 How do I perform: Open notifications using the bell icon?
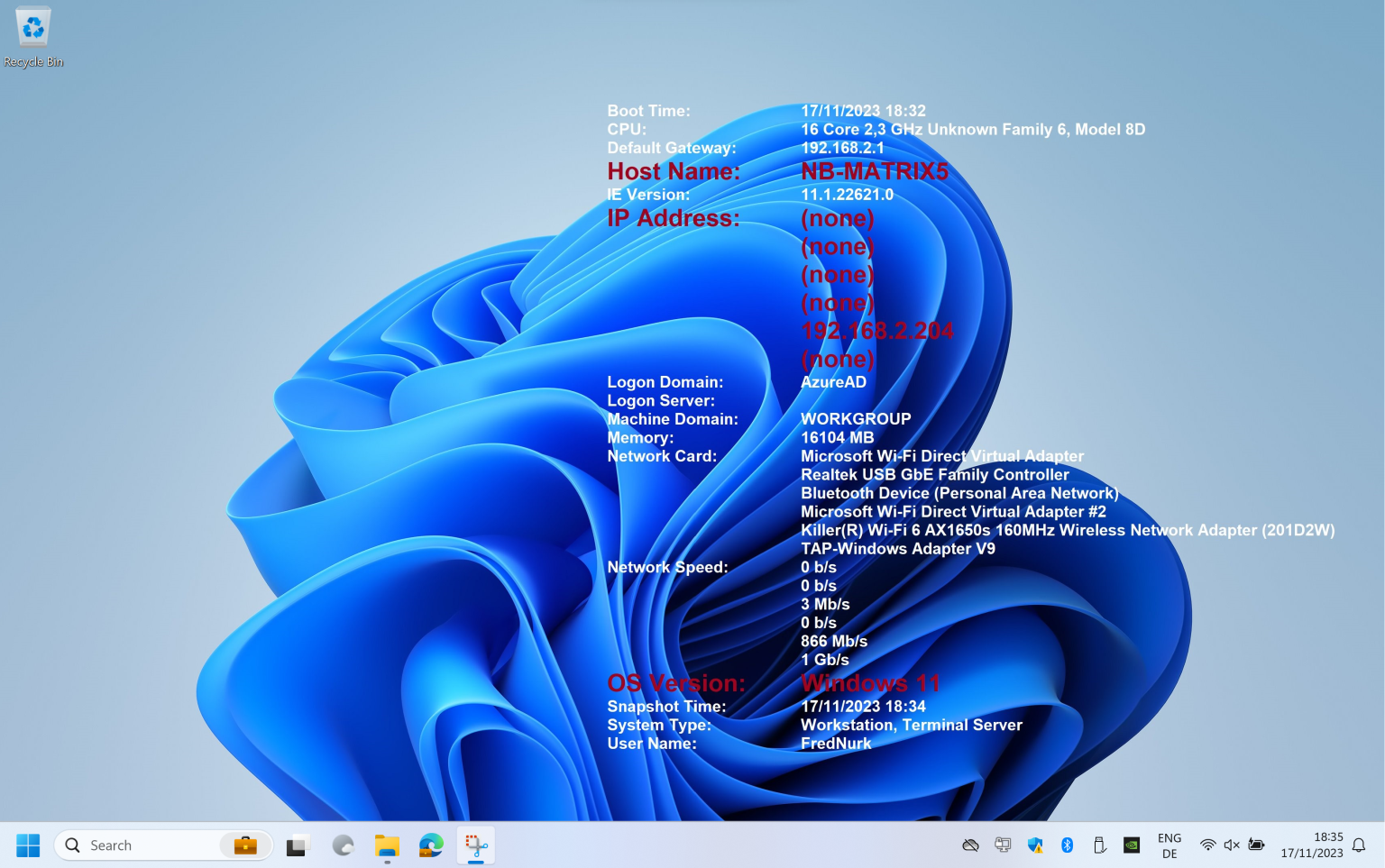point(1359,845)
